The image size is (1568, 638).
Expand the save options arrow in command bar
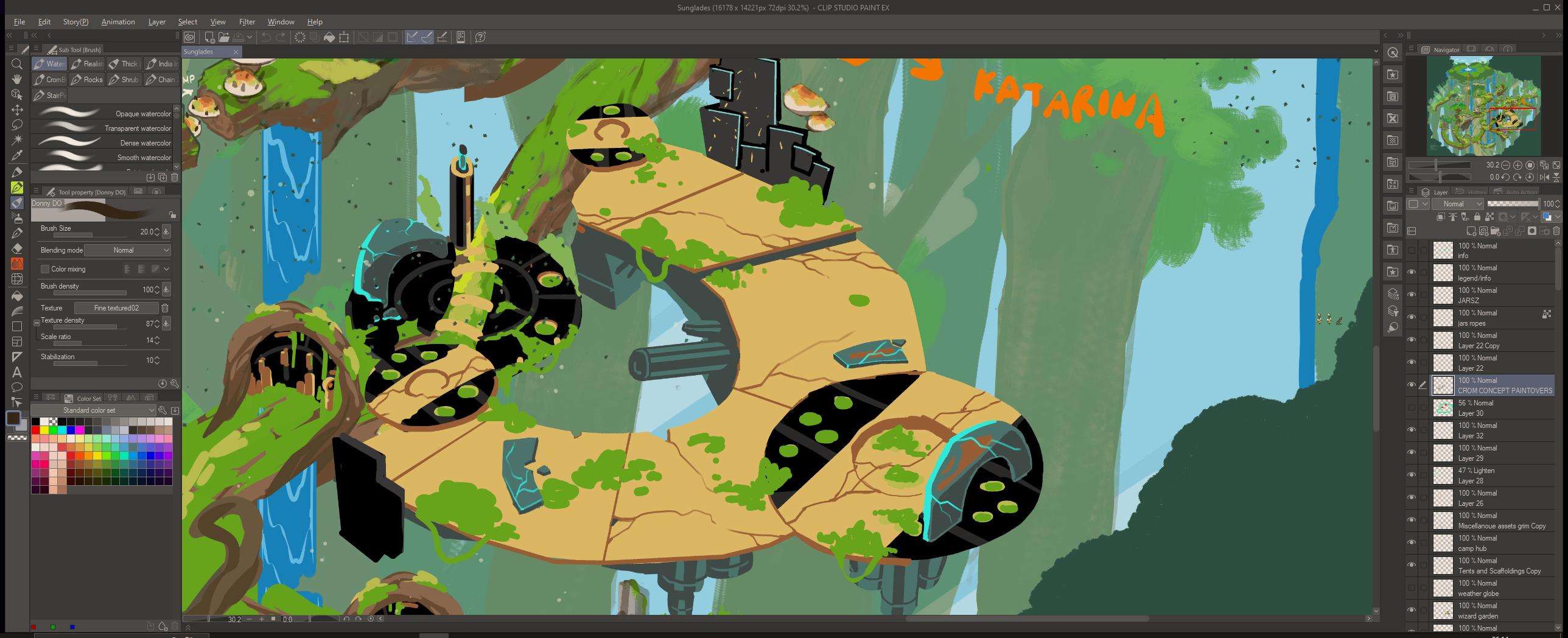point(250,37)
